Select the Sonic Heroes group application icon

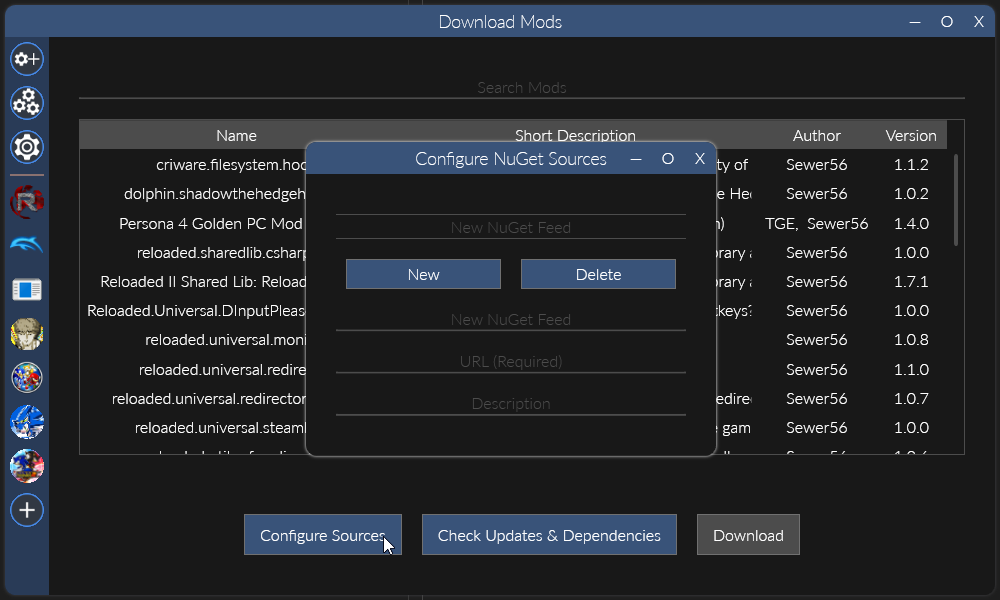27,377
